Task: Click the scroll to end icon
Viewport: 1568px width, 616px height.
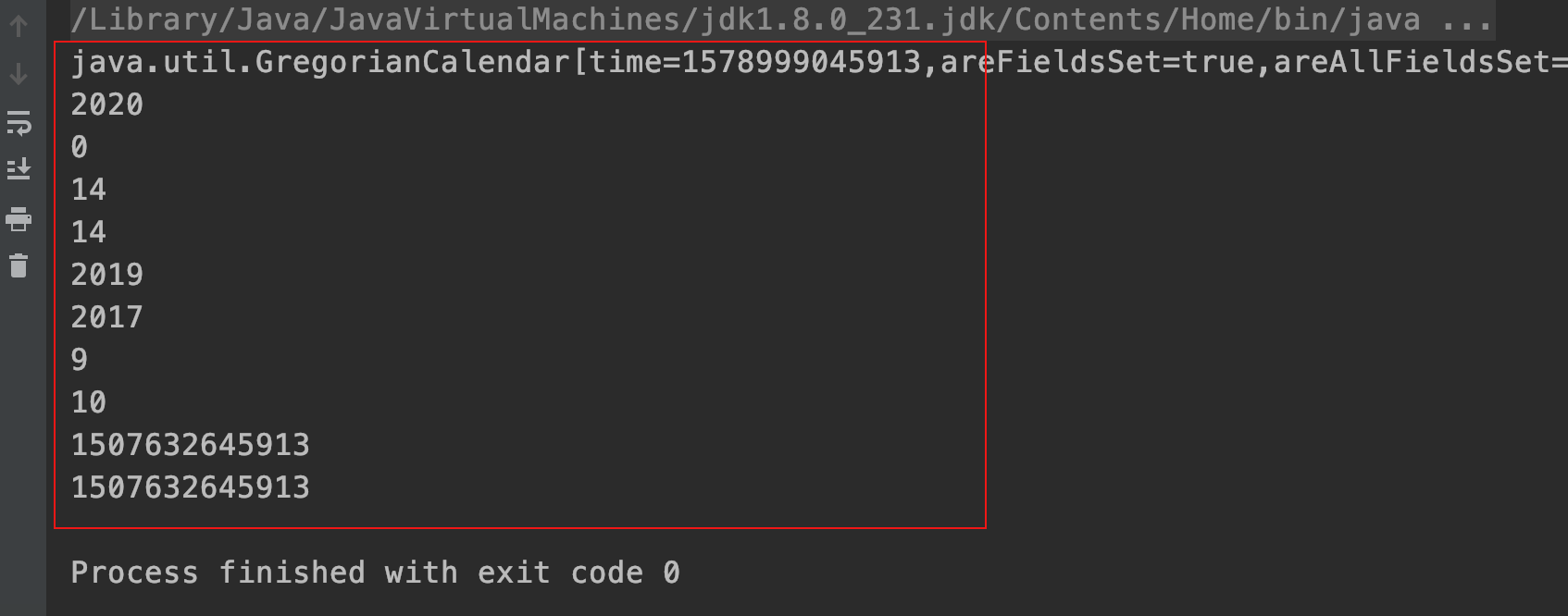Action: 19,169
